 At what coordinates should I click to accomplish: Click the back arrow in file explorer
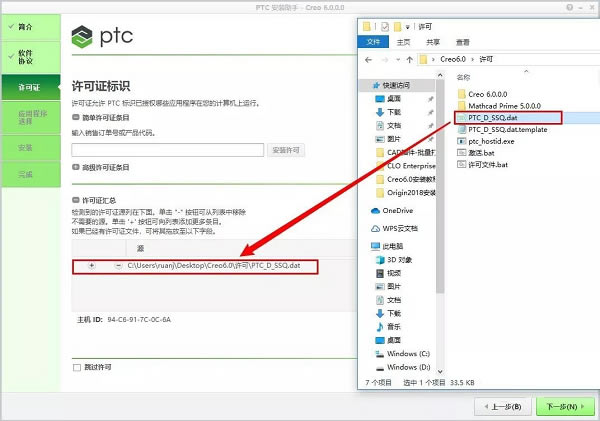point(368,60)
